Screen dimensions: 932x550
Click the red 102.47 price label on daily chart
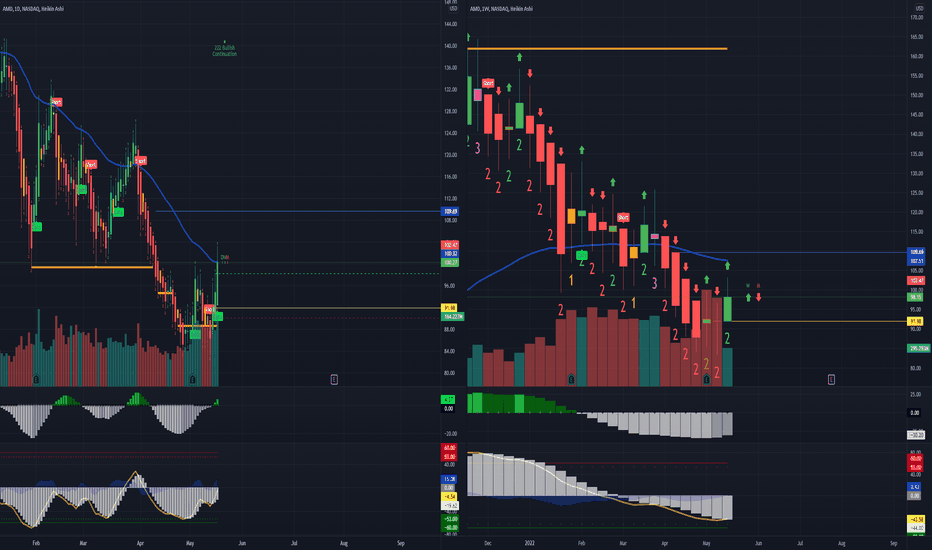click(450, 245)
